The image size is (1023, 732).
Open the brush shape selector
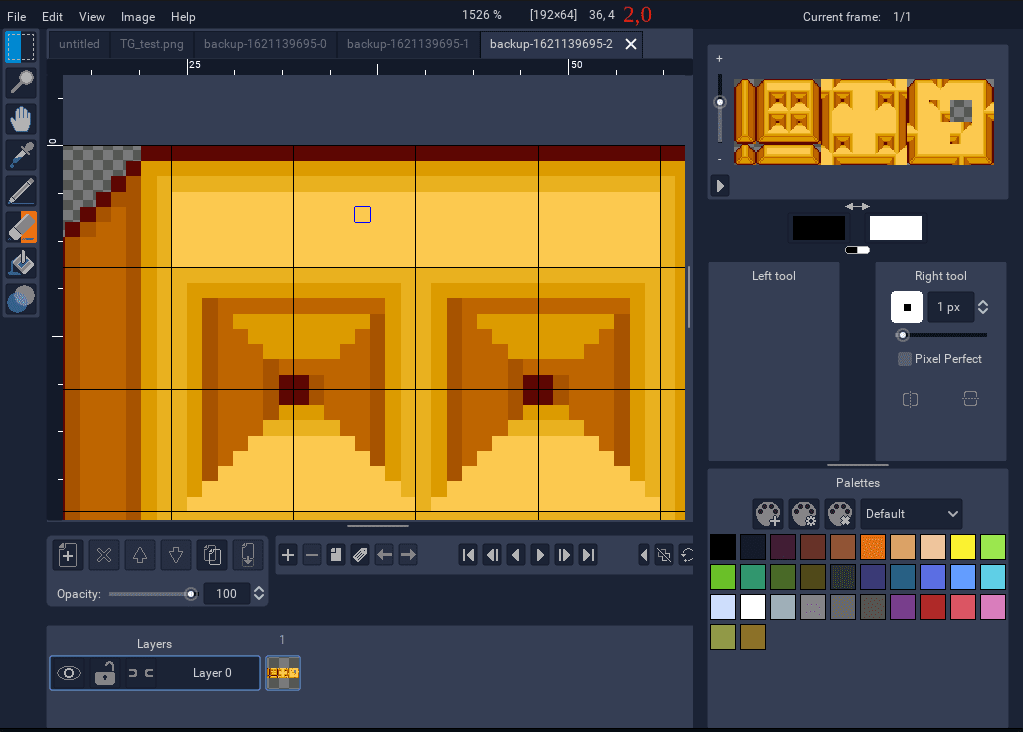tap(907, 307)
